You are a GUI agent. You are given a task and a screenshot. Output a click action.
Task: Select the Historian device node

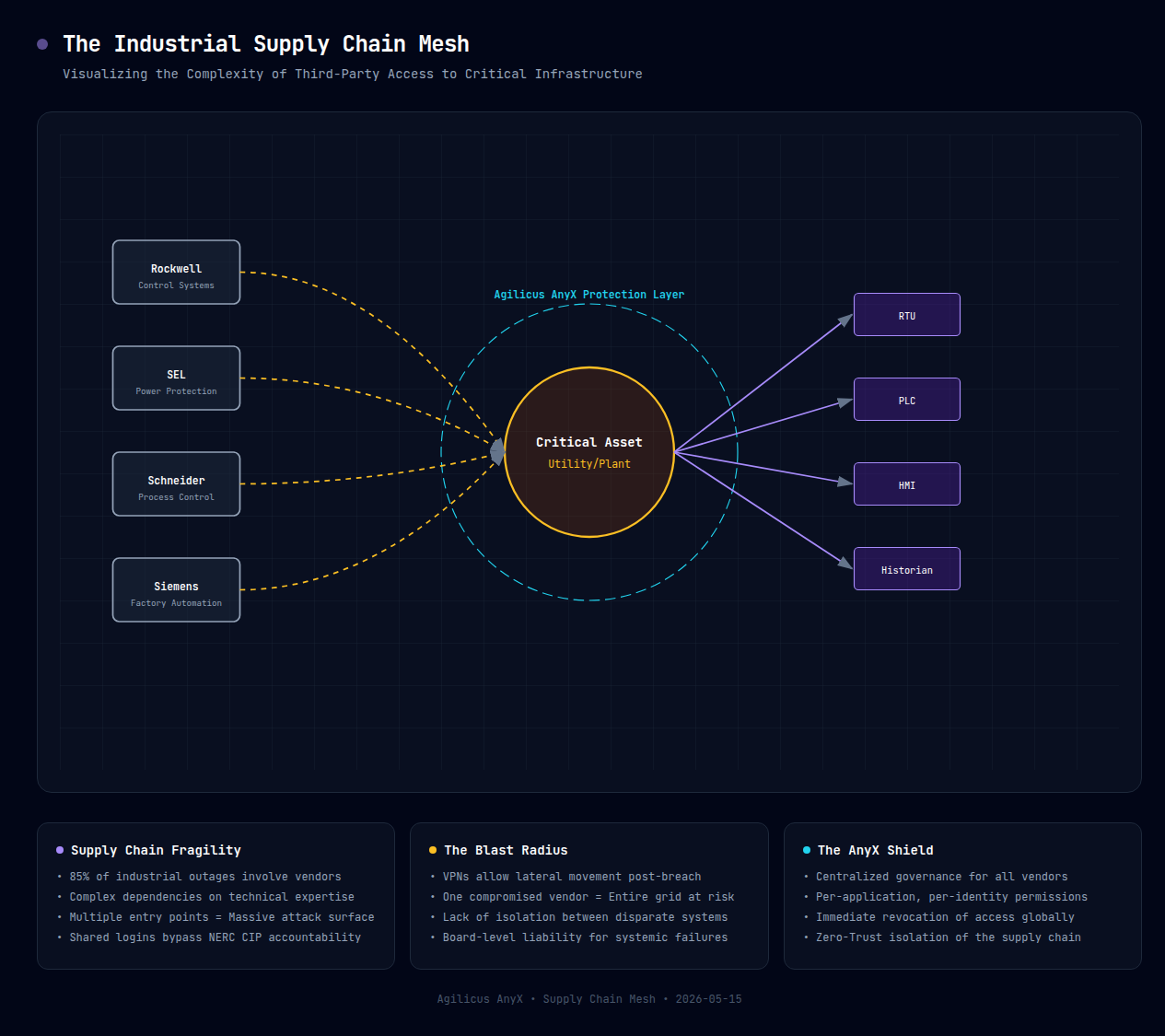[x=907, y=569]
